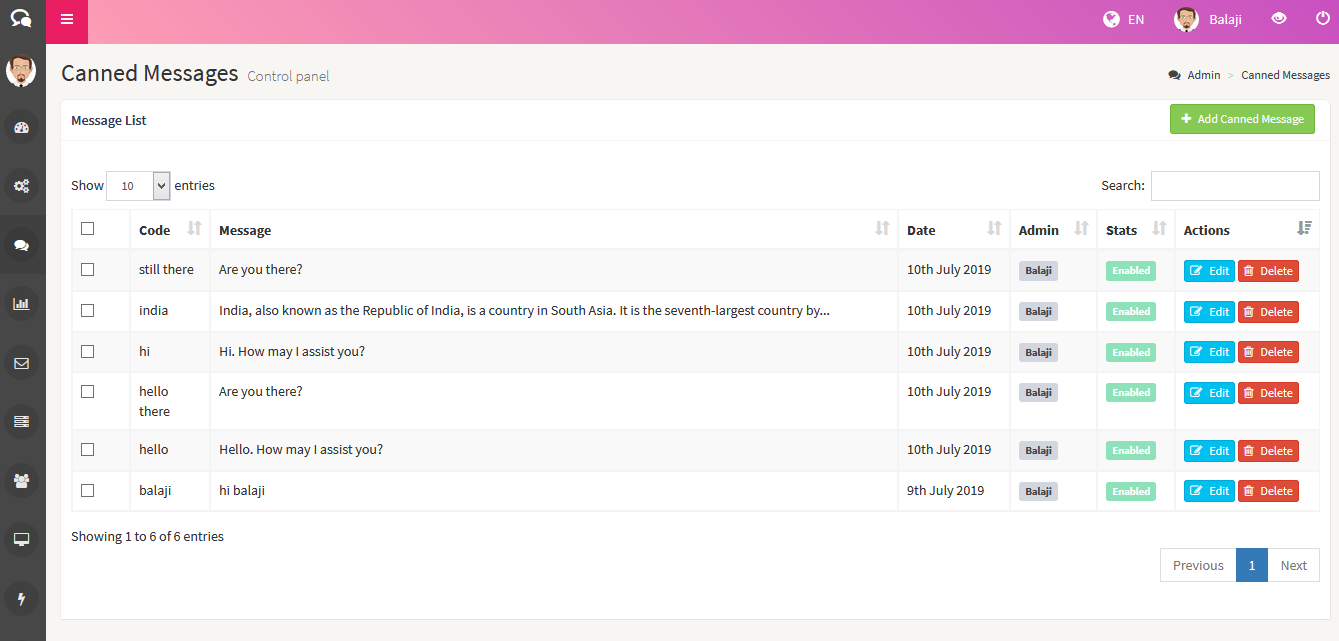
Task: Click the power logout icon
Action: (x=1322, y=19)
